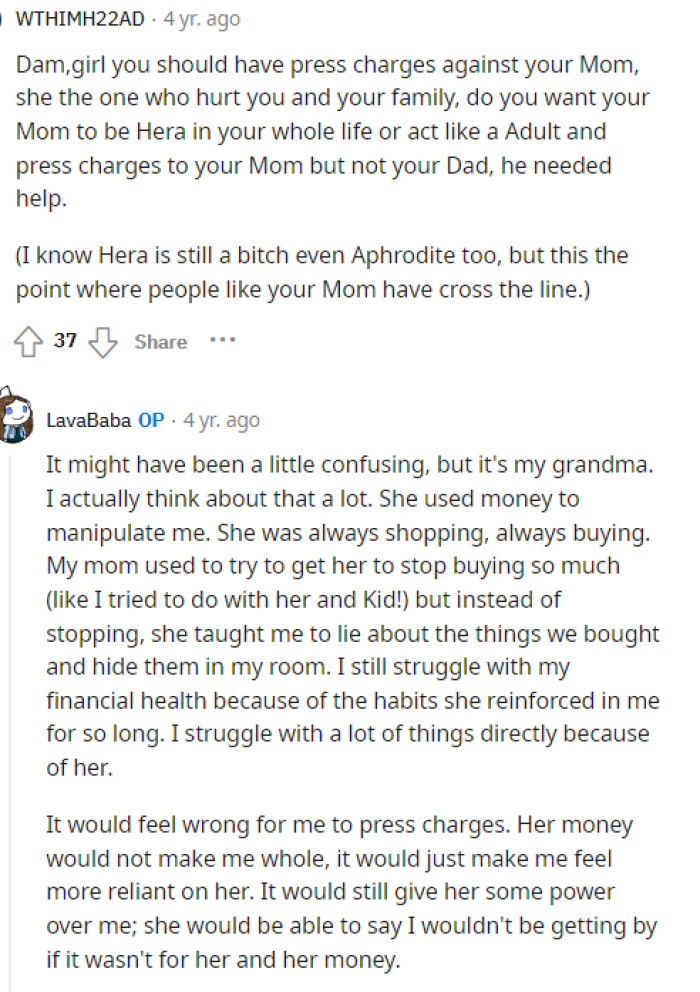Screen dimensions: 700x992
Task: Click the '37' vote count
Action: pos(64,341)
